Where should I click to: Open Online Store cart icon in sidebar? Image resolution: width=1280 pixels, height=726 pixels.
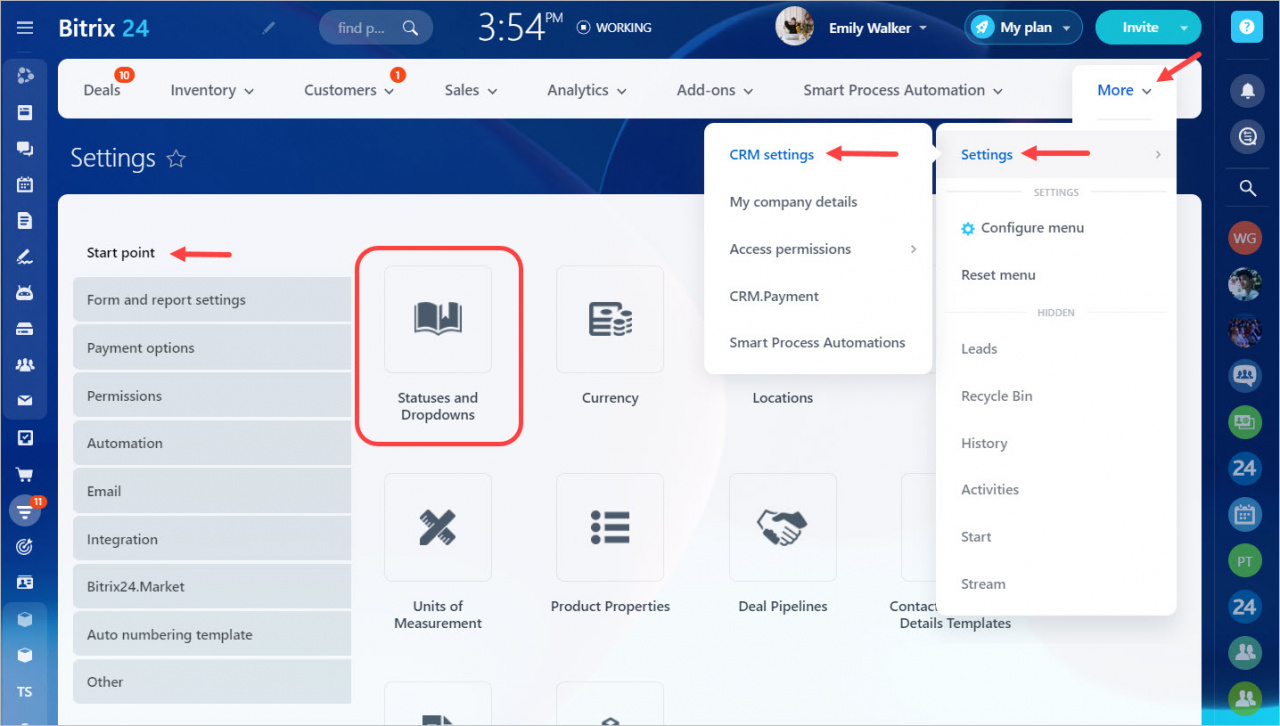[x=25, y=474]
